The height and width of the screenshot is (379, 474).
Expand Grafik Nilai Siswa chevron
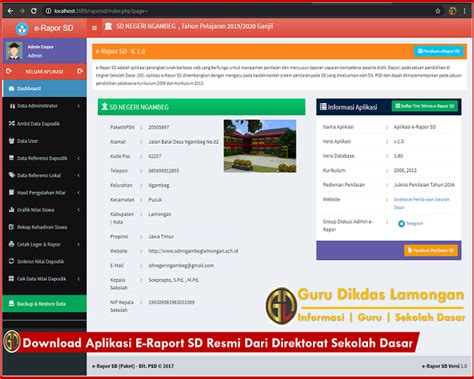[79, 210]
